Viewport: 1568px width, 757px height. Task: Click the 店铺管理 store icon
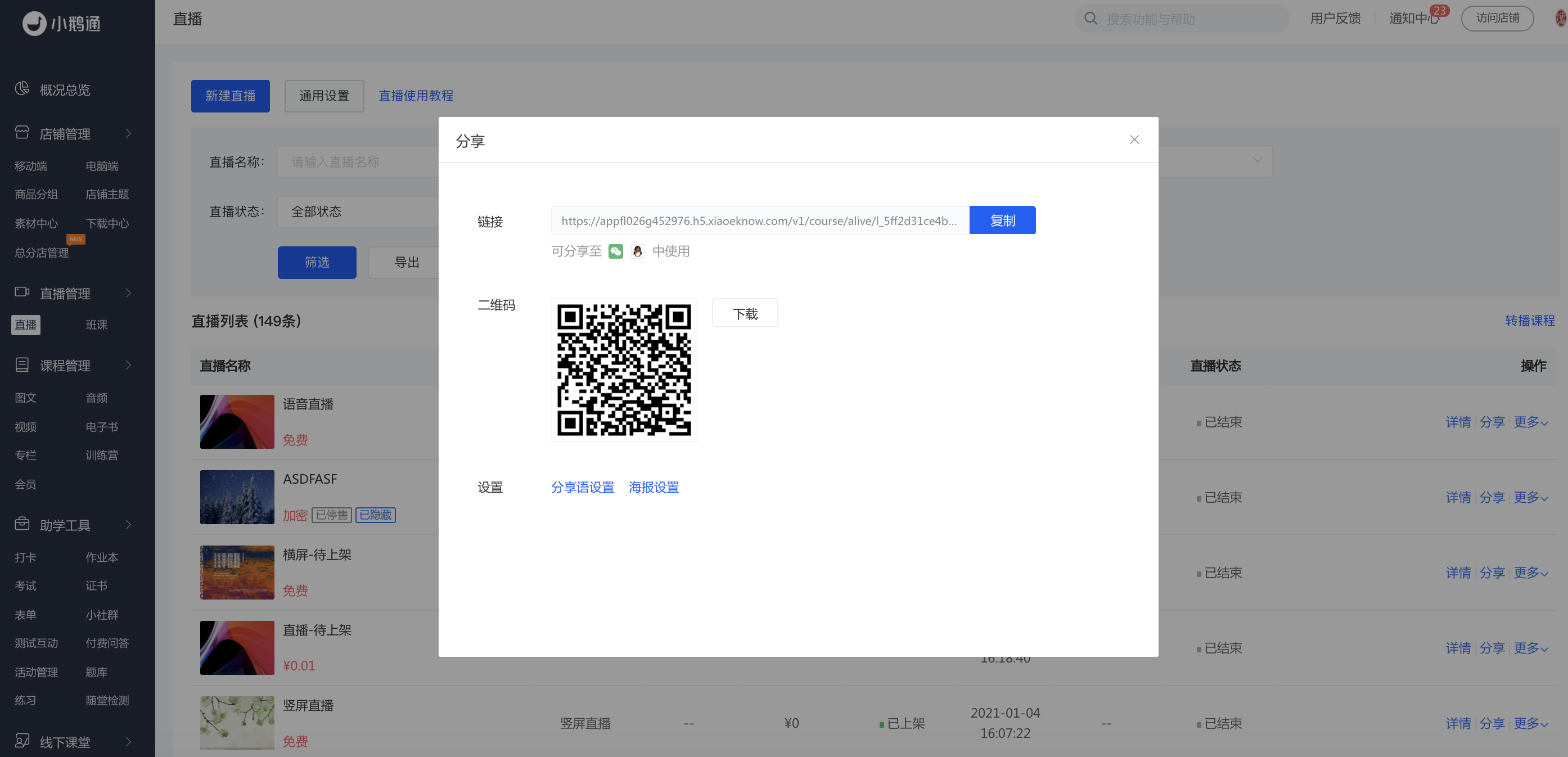tap(22, 133)
